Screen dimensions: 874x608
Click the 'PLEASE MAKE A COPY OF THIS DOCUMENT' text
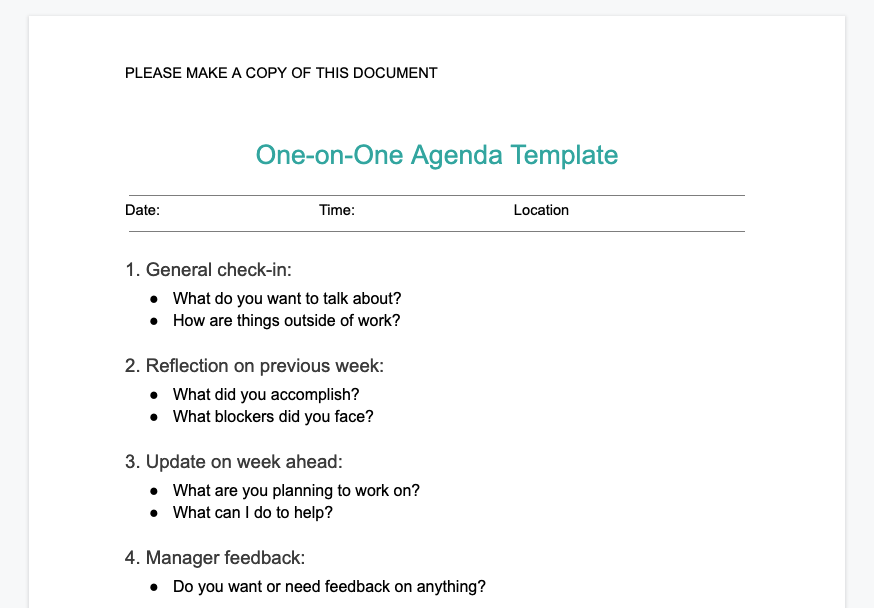(281, 73)
